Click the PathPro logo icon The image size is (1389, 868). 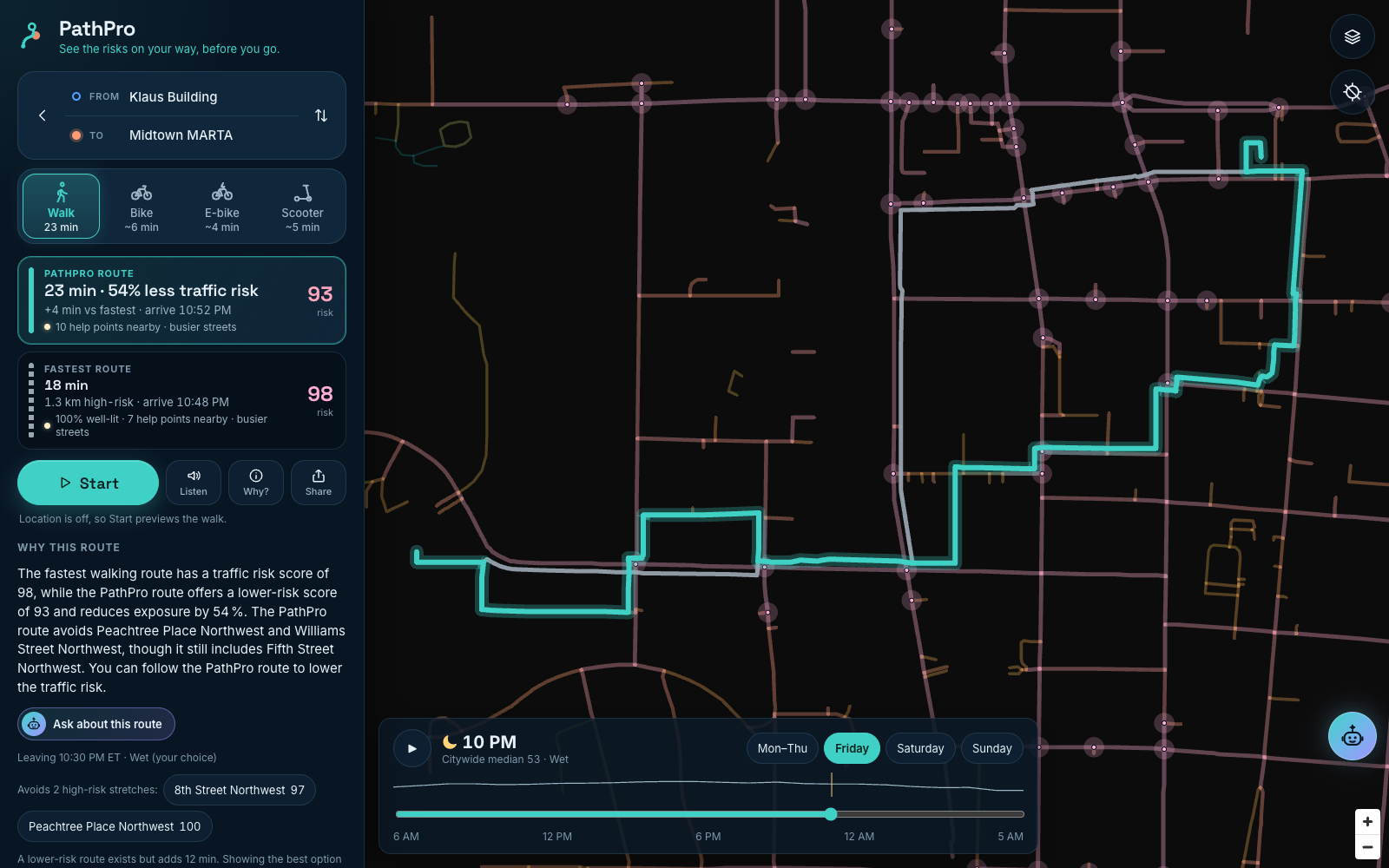[x=31, y=36]
